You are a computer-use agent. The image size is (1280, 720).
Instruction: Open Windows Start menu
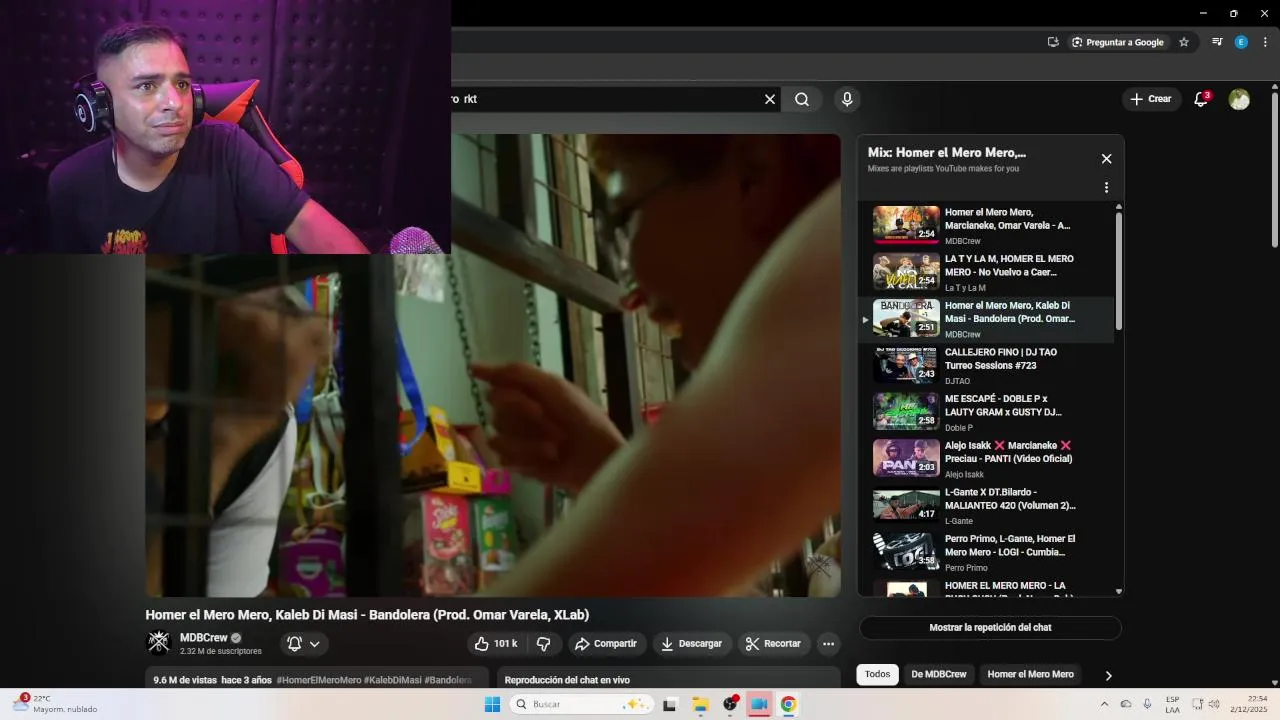point(492,704)
